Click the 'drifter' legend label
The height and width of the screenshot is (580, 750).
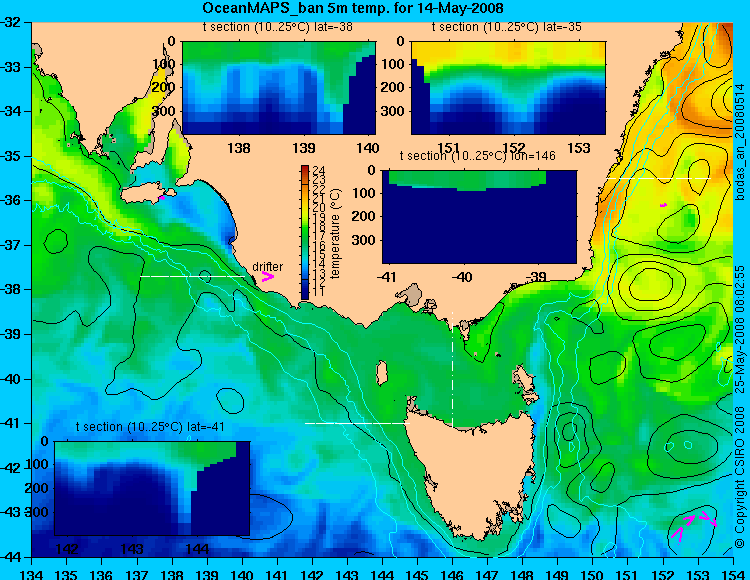point(267,266)
